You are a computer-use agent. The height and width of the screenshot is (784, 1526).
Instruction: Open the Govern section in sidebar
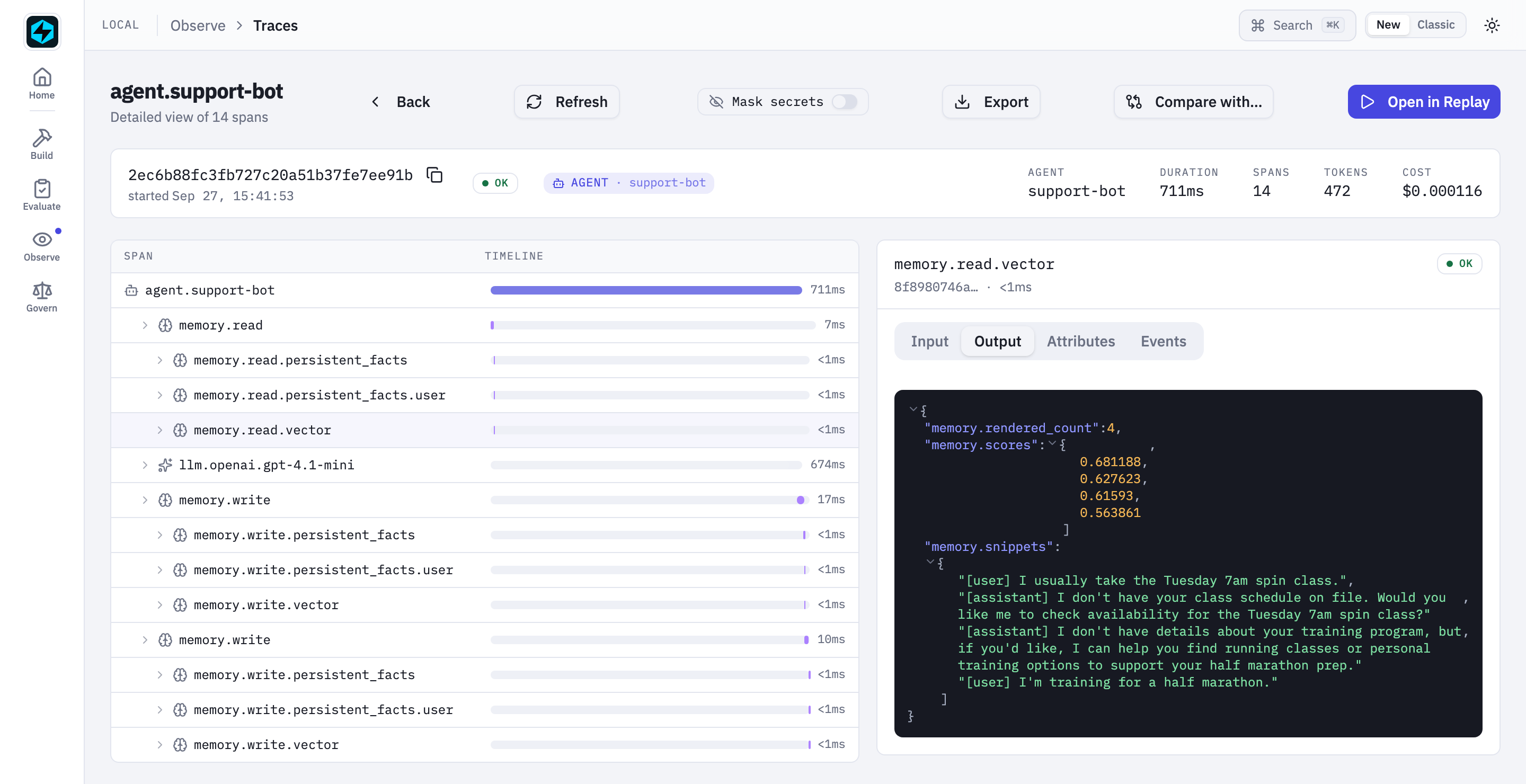pos(41,297)
